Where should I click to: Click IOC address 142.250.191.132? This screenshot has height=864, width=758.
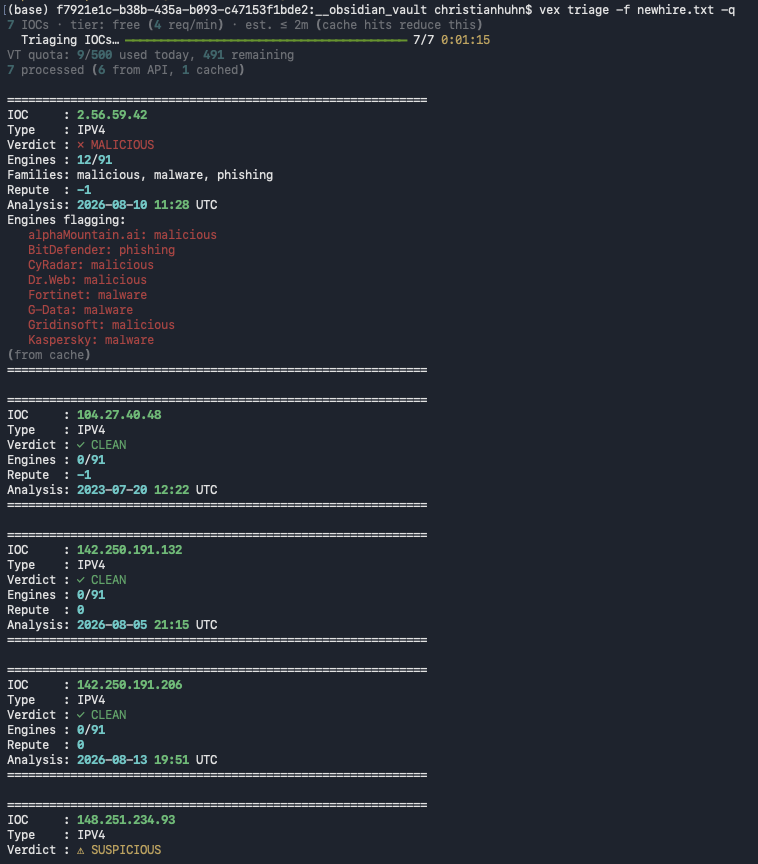pos(129,550)
